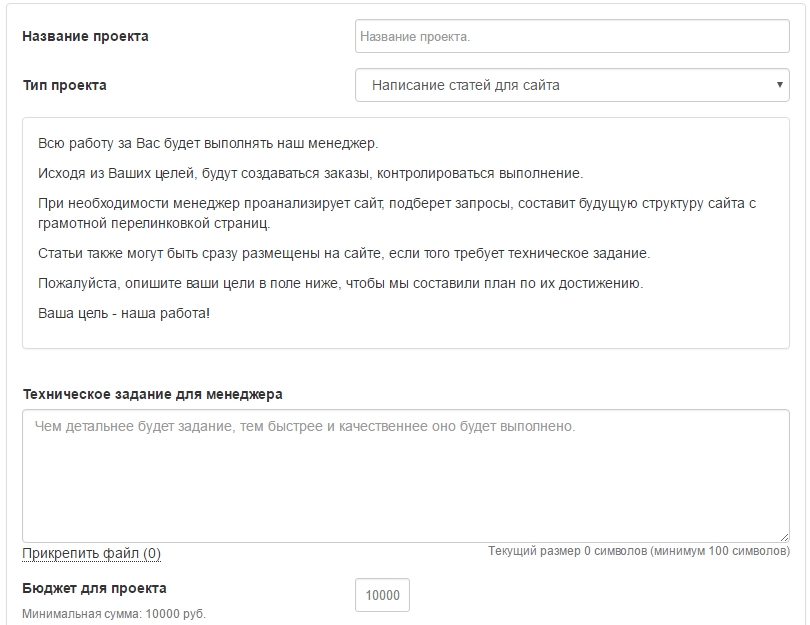Image resolution: width=810 pixels, height=625 pixels.
Task: Click the Техническое задание для менеджера label
Action: click(x=152, y=394)
